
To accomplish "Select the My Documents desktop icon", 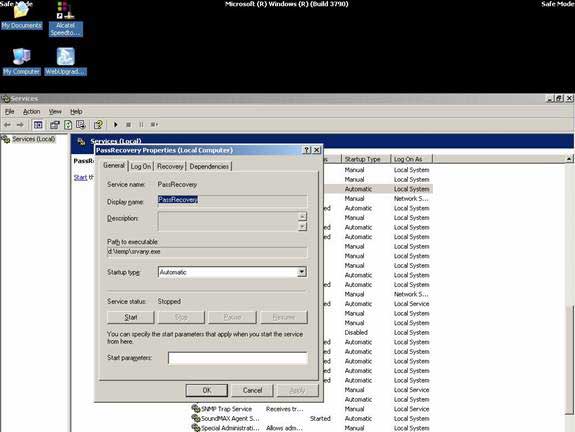I will point(21,15).
